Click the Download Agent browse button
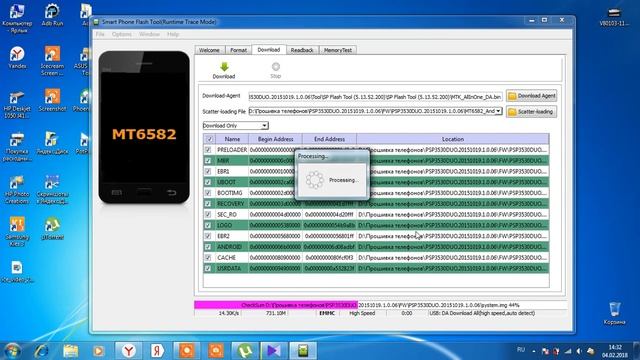The width and height of the screenshot is (640, 360). 531,96
